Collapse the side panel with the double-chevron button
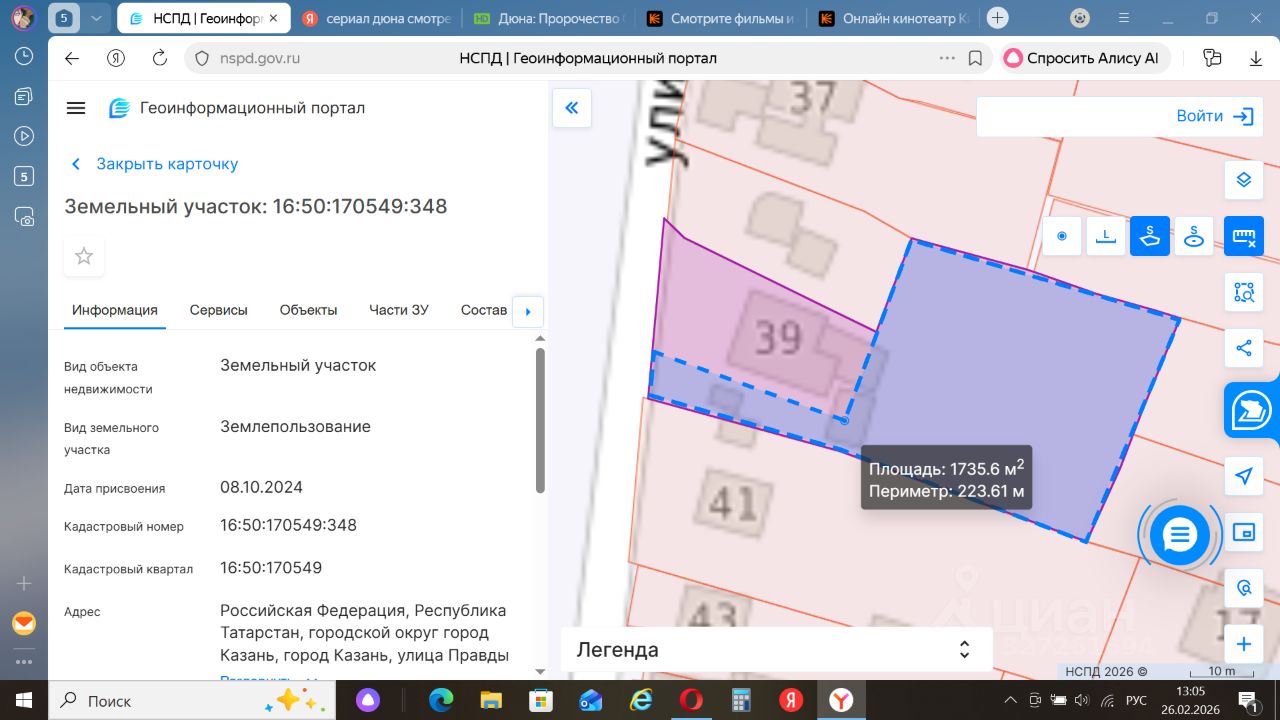Image resolution: width=1280 pixels, height=720 pixels. pos(572,108)
